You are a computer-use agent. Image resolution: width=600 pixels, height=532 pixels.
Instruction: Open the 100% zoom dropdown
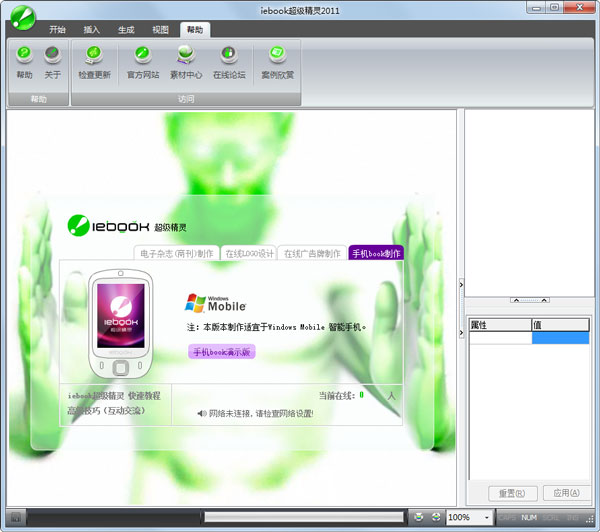tap(487, 517)
